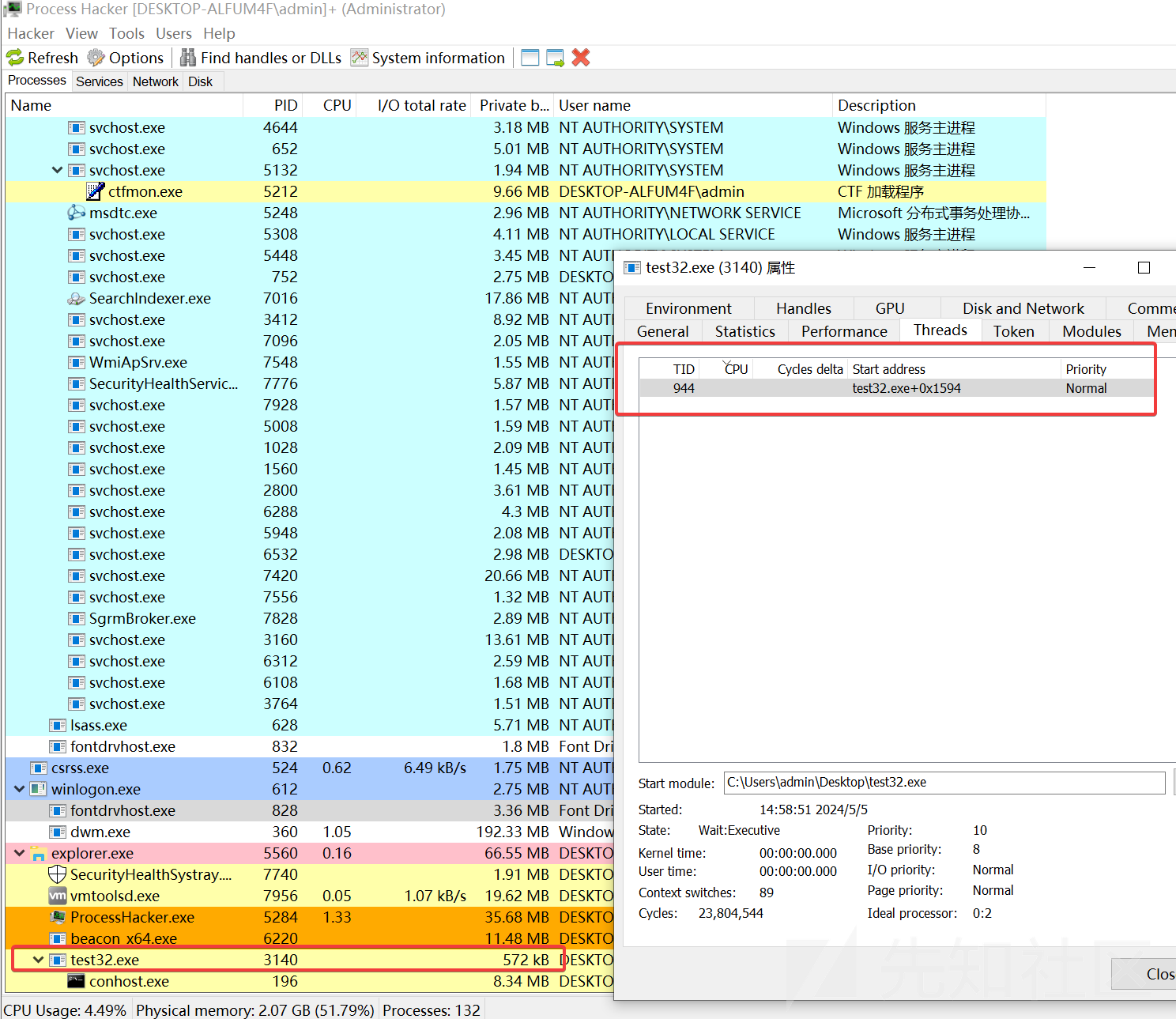This screenshot has height=1019, width=1176.
Task: Open the Environment properties tab
Action: (688, 308)
